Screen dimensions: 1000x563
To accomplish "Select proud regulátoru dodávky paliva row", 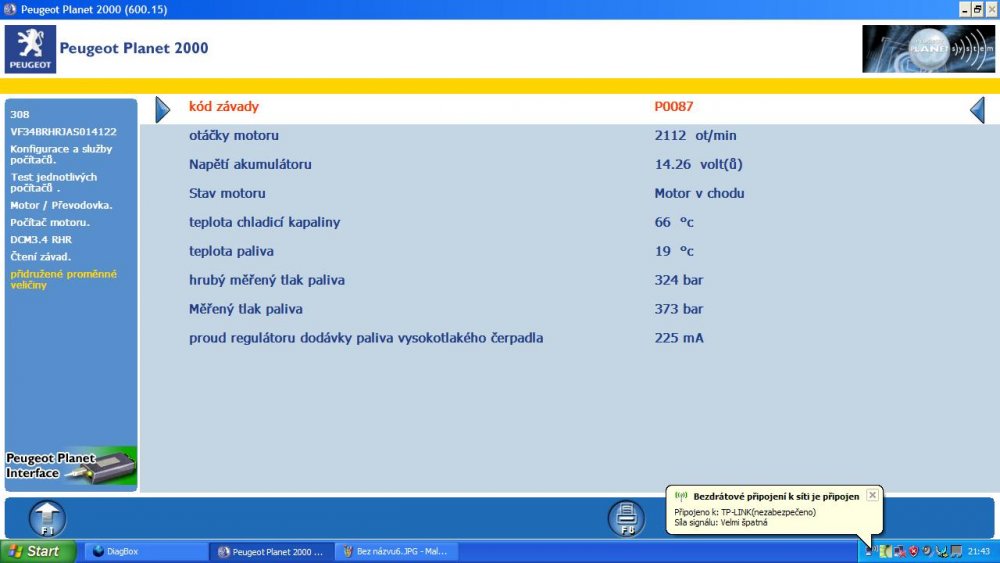I will coord(570,338).
